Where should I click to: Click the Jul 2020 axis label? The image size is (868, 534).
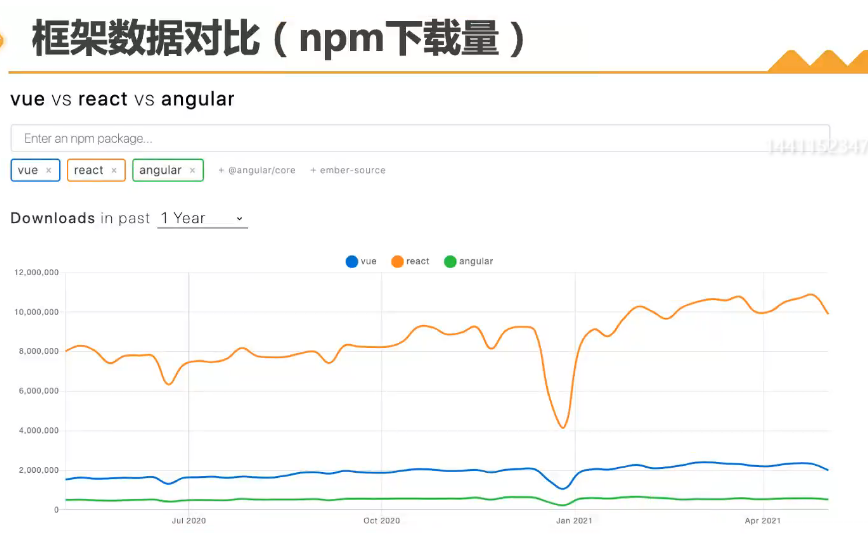(189, 521)
